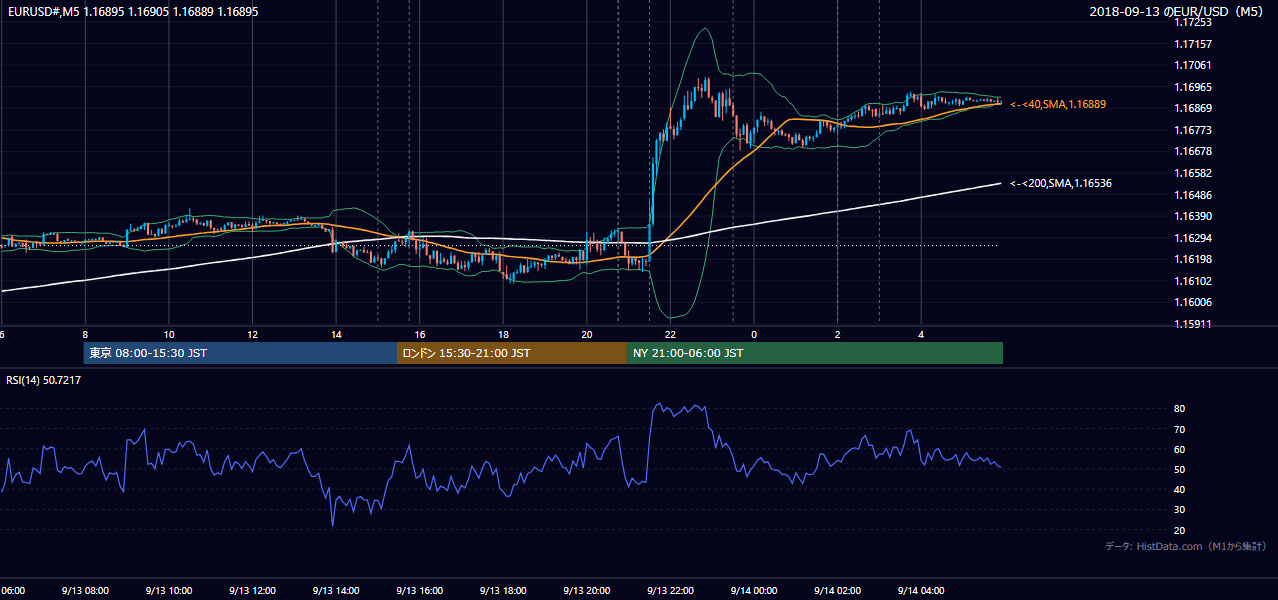
Task: Click hour label 22 on the chart time axis
Action: click(671, 335)
